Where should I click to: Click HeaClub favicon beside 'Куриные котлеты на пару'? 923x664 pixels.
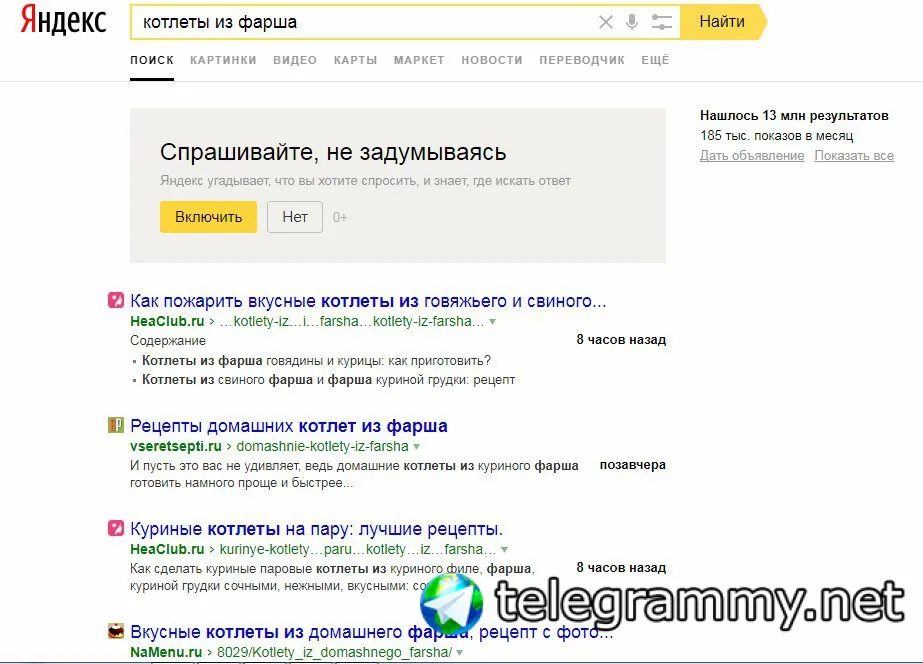[116, 528]
